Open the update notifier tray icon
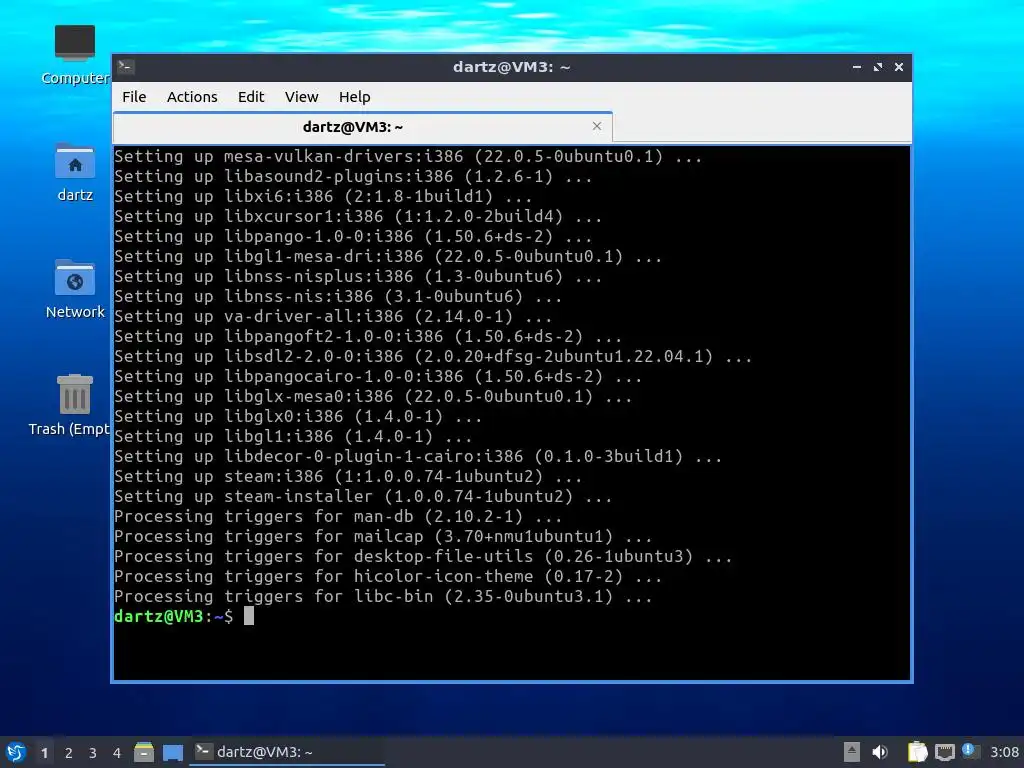This screenshot has height=768, width=1024. (970, 751)
